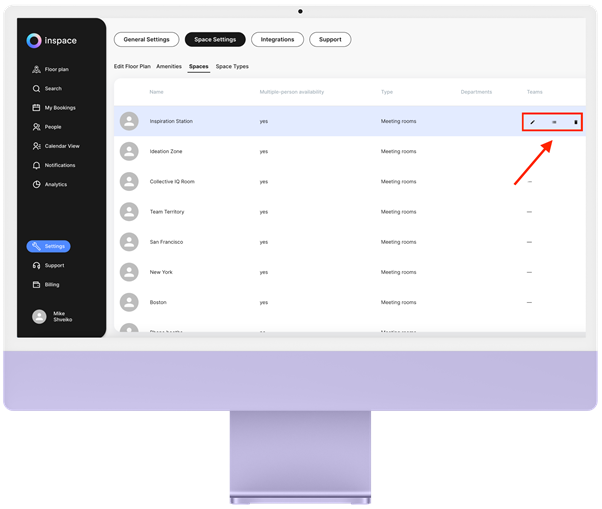The height and width of the screenshot is (509, 602).
Task: Go to My Bookings in the sidebar
Action: pyautogui.click(x=54, y=108)
